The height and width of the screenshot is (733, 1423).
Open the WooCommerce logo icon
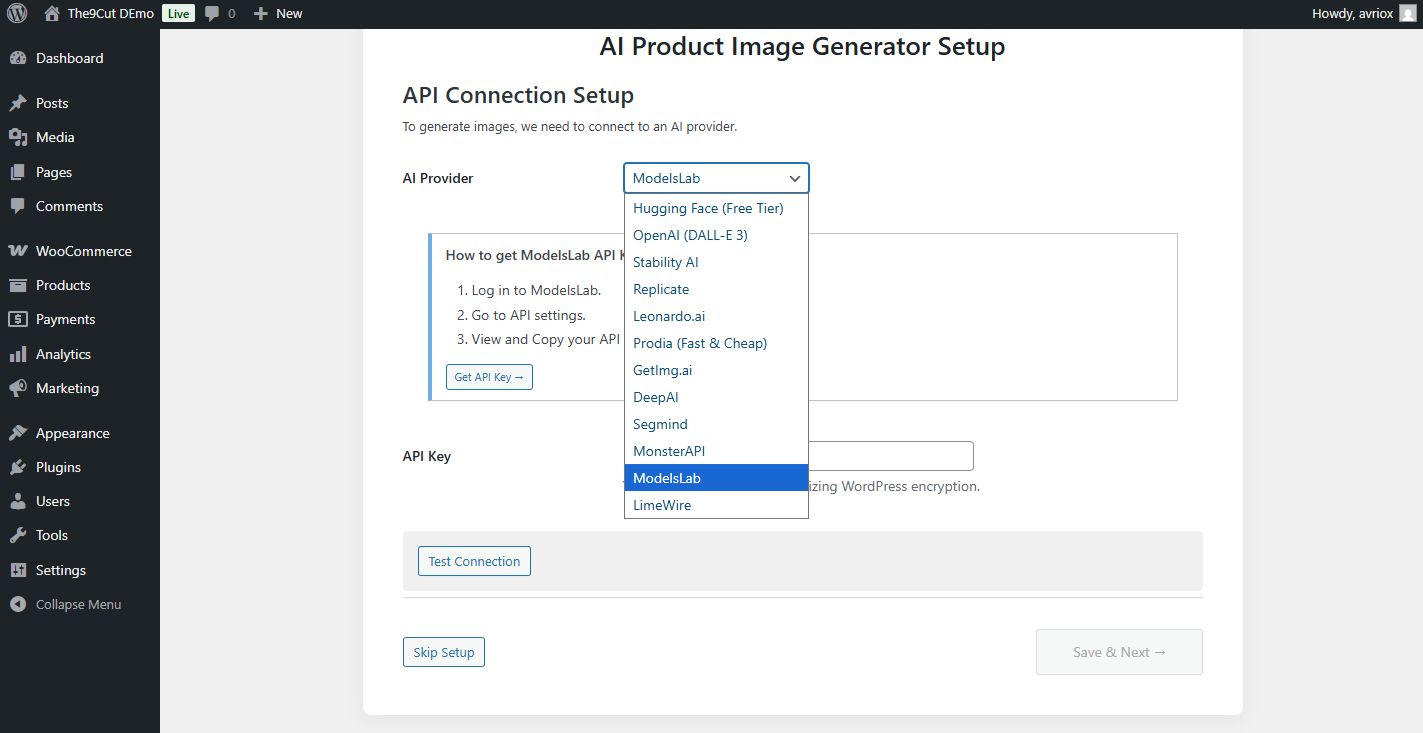[17, 251]
